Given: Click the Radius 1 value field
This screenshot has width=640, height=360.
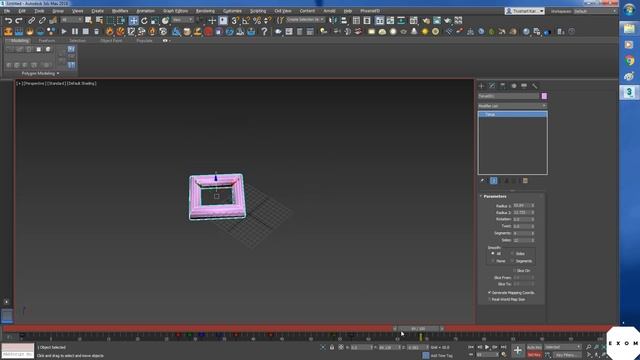Looking at the screenshot, I should coord(521,205).
